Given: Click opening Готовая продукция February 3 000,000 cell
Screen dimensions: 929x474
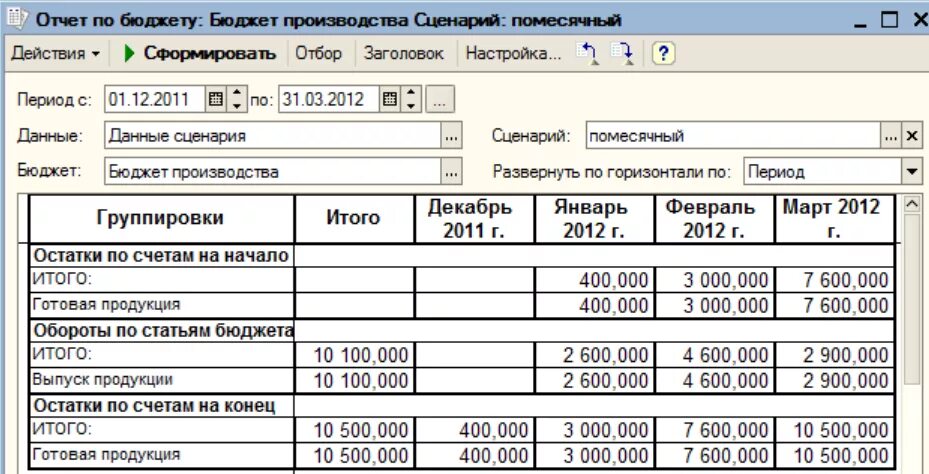Looking at the screenshot, I should coord(714,305).
